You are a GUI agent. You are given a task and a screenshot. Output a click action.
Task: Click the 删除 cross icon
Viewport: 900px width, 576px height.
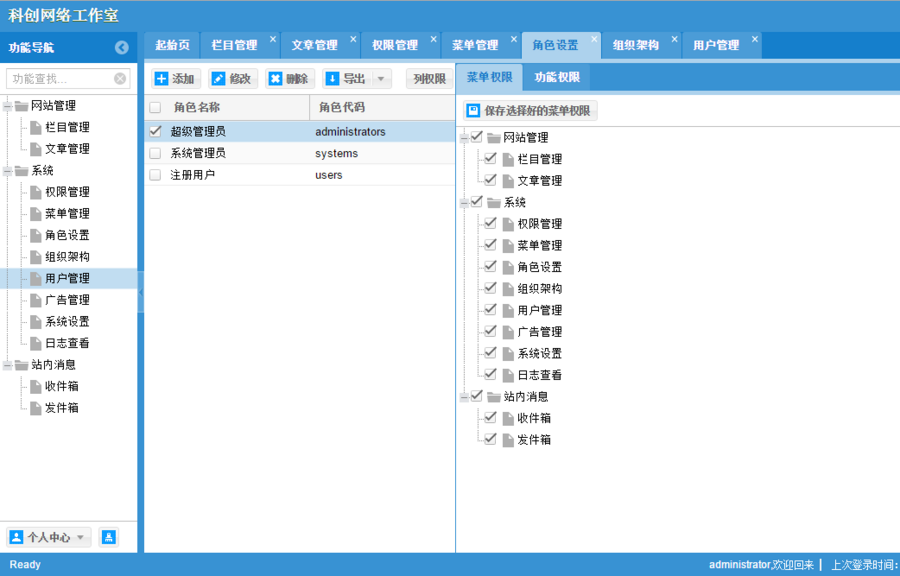[276, 79]
